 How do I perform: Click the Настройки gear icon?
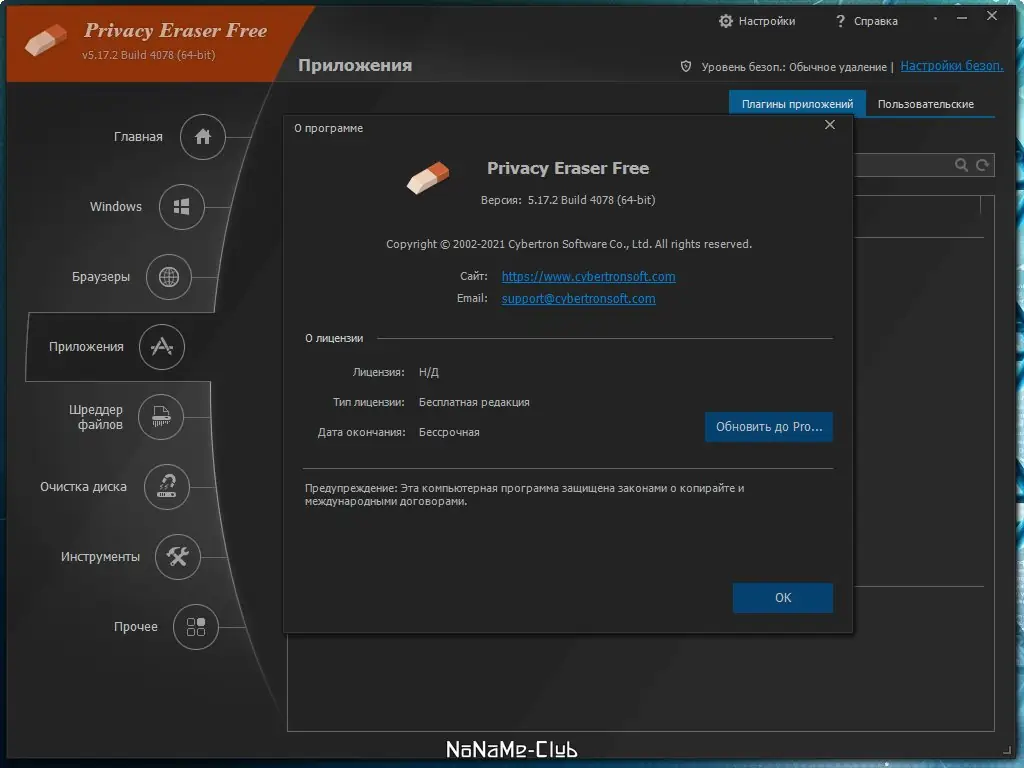tap(726, 21)
